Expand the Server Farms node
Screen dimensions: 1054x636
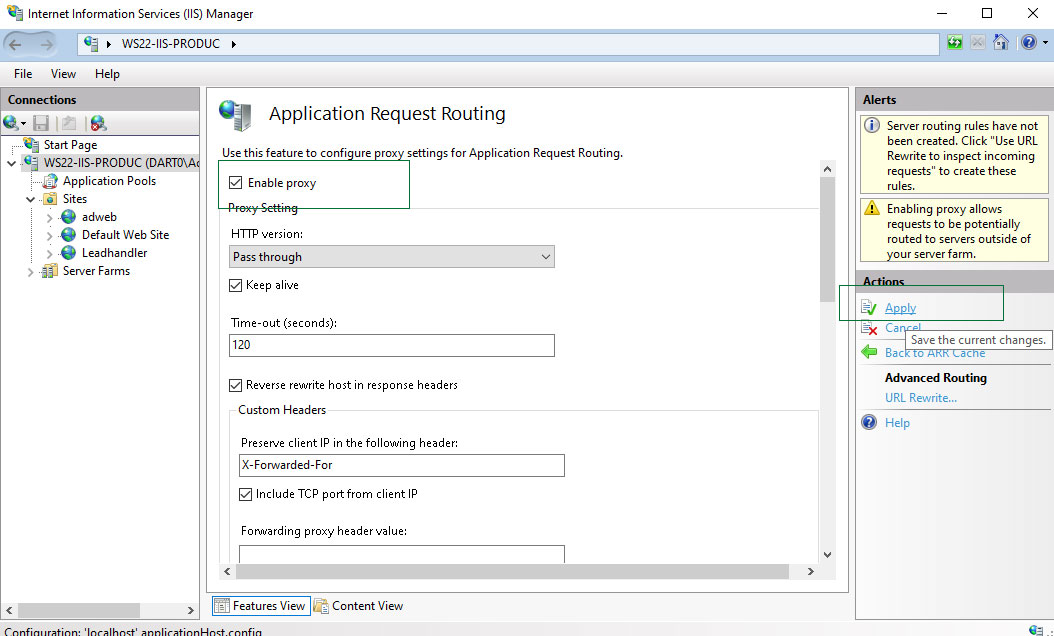tap(31, 272)
